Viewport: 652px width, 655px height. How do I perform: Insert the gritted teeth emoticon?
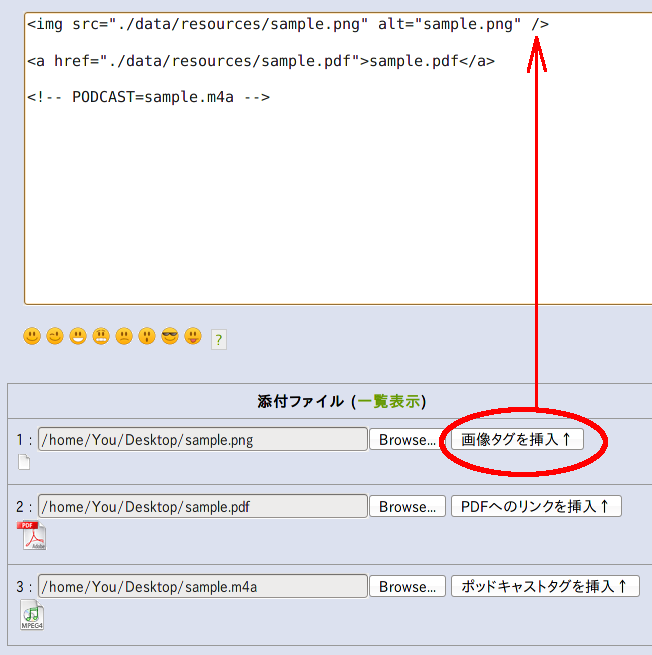[101, 337]
